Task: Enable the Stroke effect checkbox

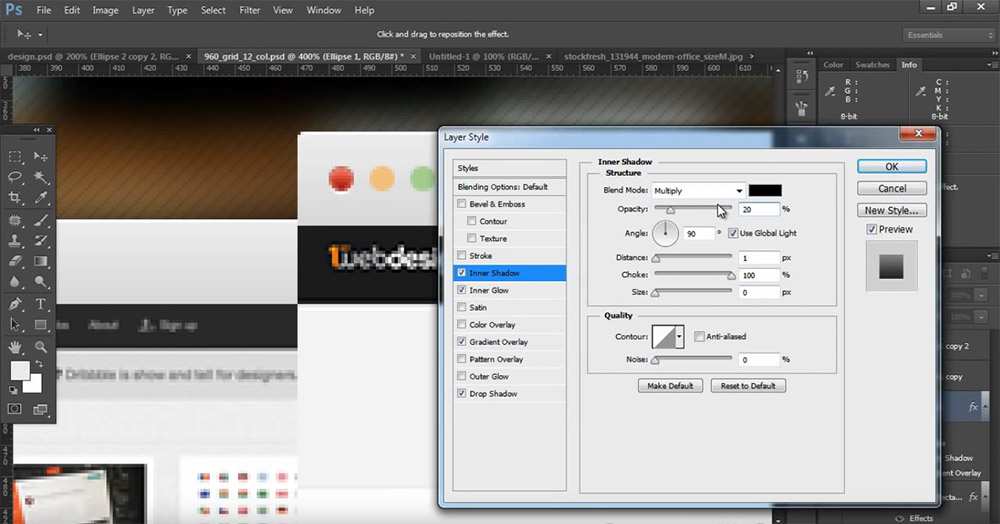Action: click(x=461, y=256)
